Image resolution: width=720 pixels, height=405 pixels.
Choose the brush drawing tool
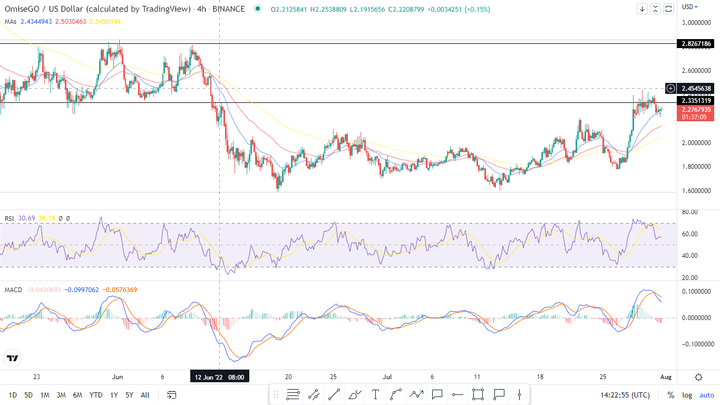click(355, 394)
